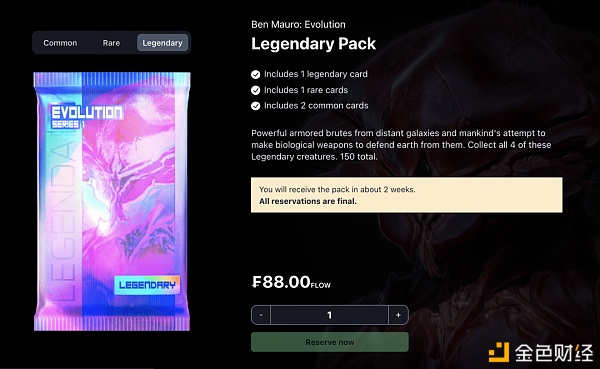Click the Evolution Series 1 logo on pack
This screenshot has width=600, height=369.
87,117
